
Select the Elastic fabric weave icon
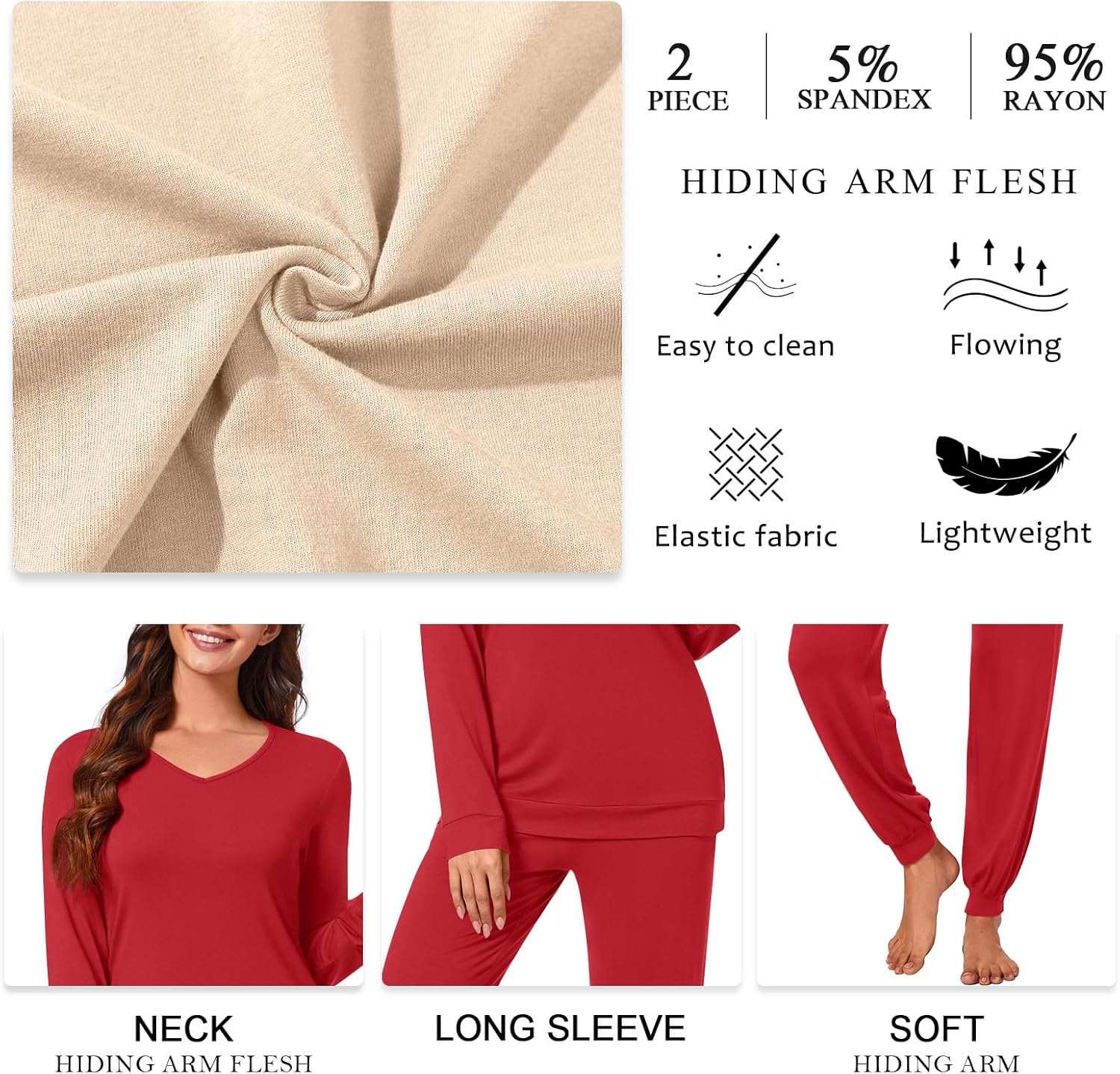tap(746, 464)
